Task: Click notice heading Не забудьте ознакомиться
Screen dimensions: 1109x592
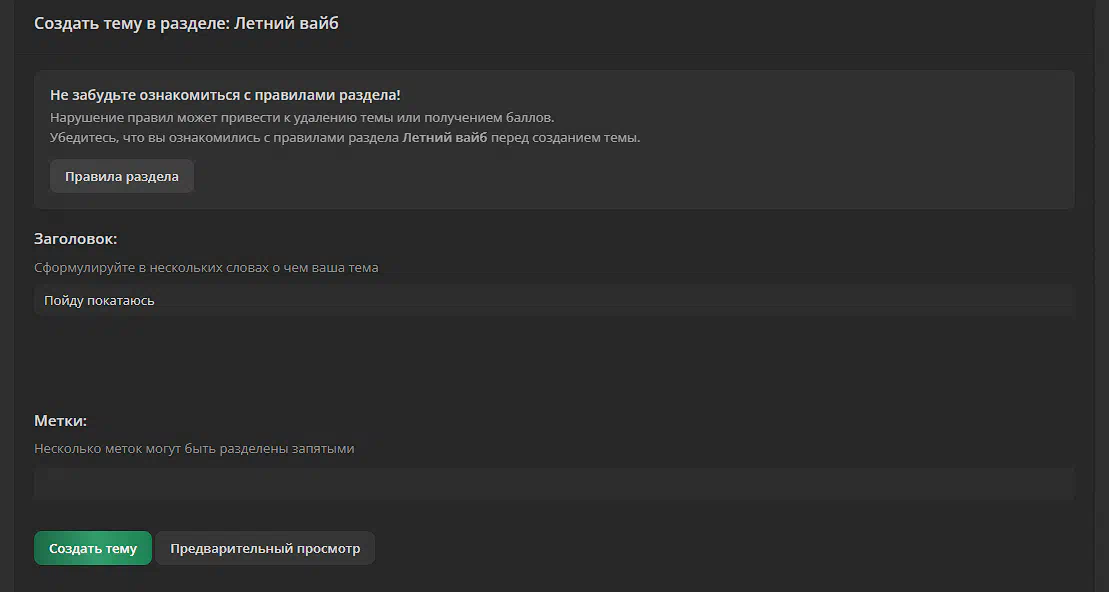Action: tap(225, 95)
